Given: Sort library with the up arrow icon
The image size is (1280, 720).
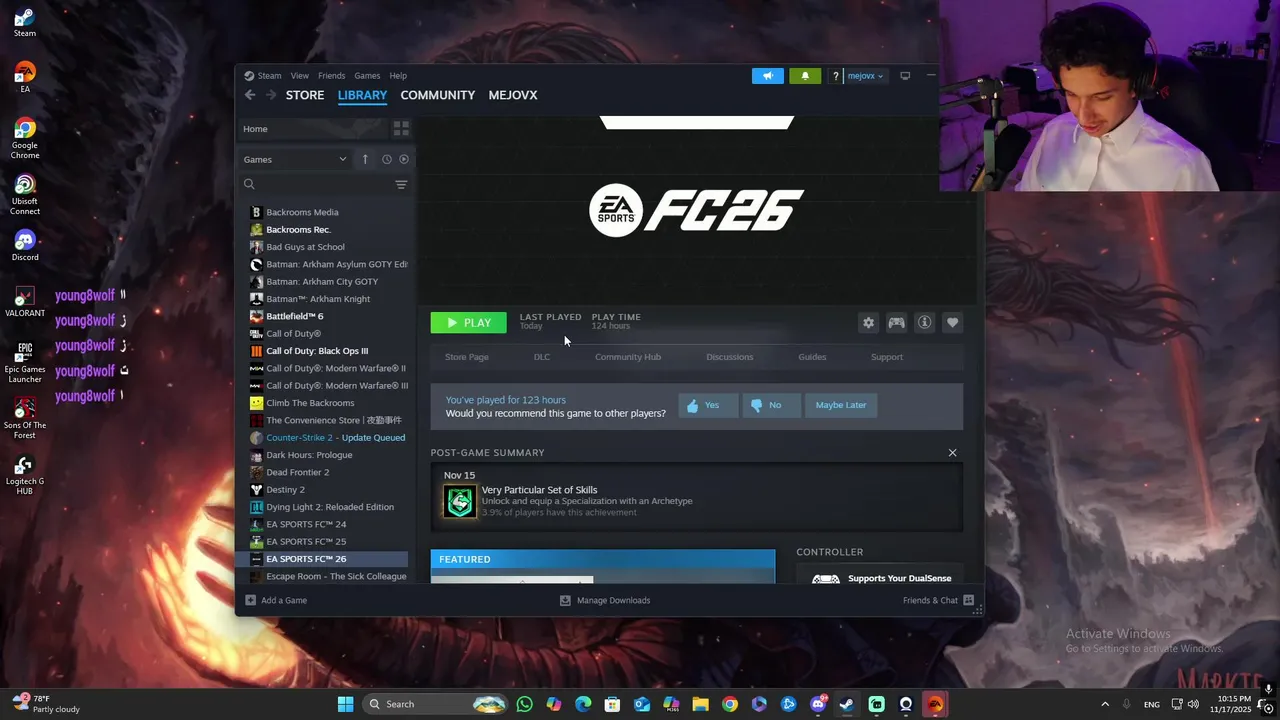Looking at the screenshot, I should point(365,159).
